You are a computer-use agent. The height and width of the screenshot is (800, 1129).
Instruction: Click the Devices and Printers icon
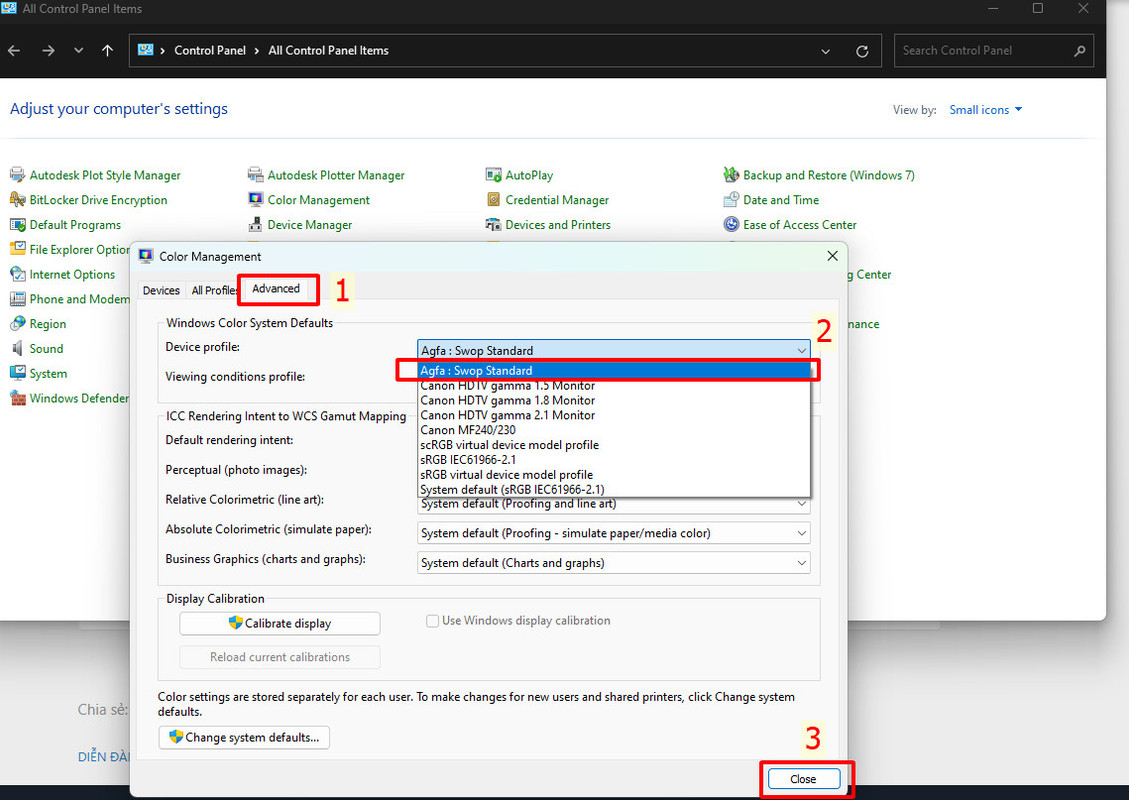(x=493, y=225)
